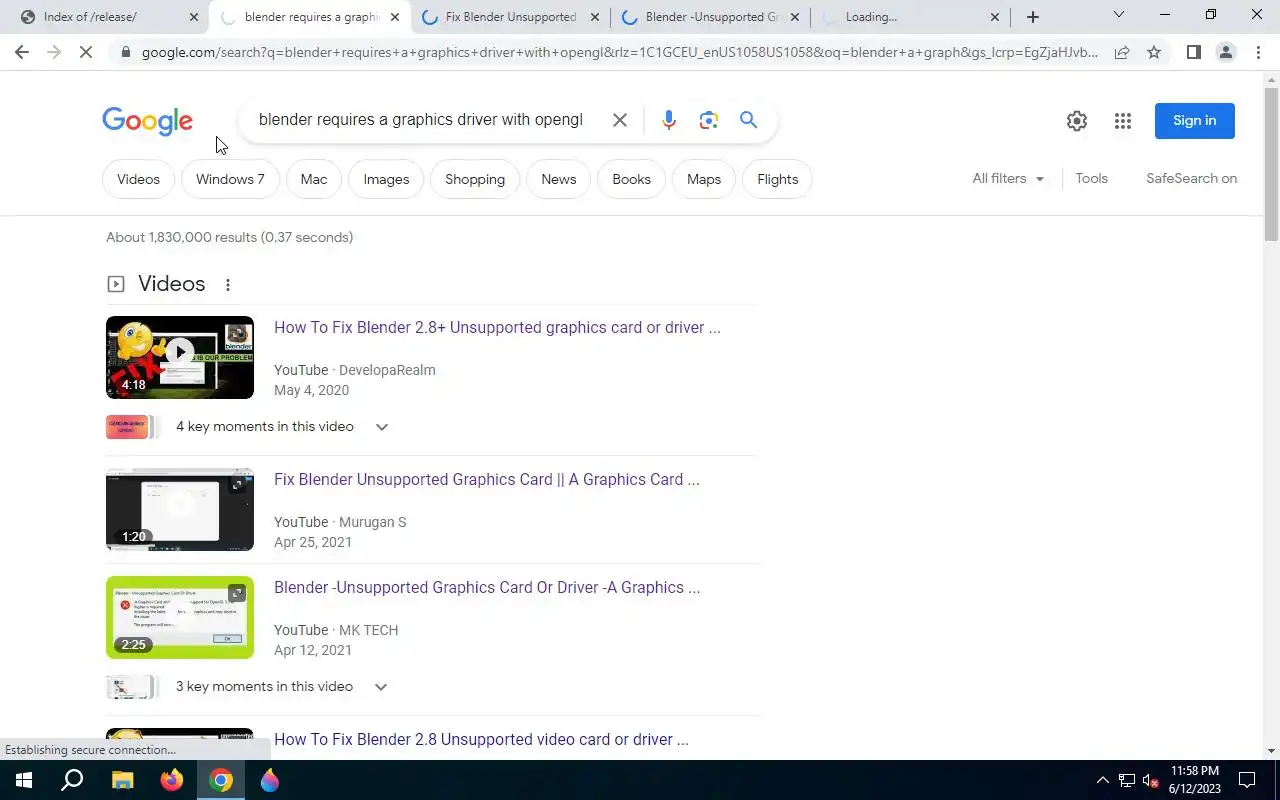
Task: Open Fix Blender Unsupported Graphics Card link
Action: point(487,480)
